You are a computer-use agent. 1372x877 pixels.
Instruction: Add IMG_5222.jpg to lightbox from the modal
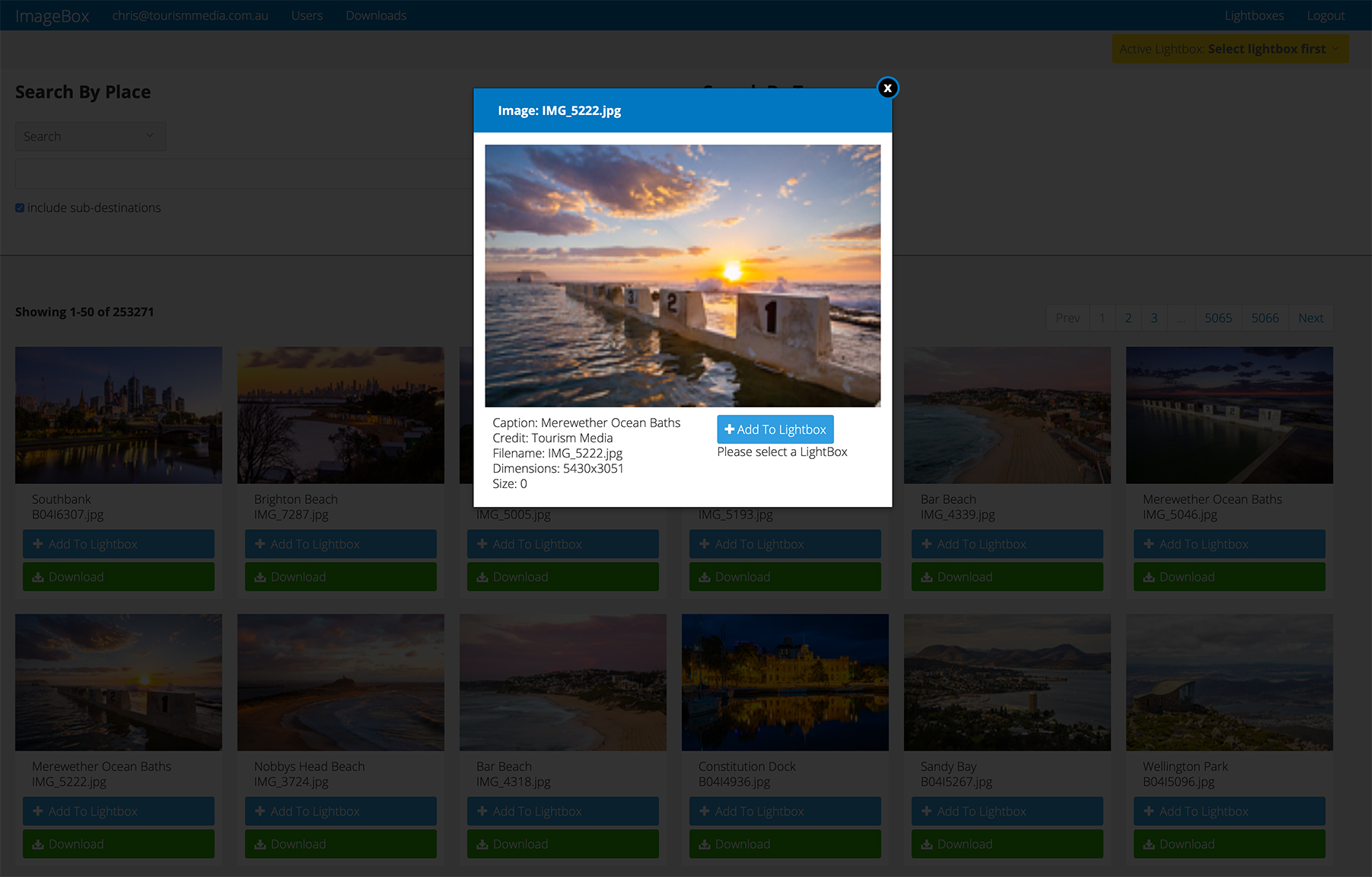775,429
